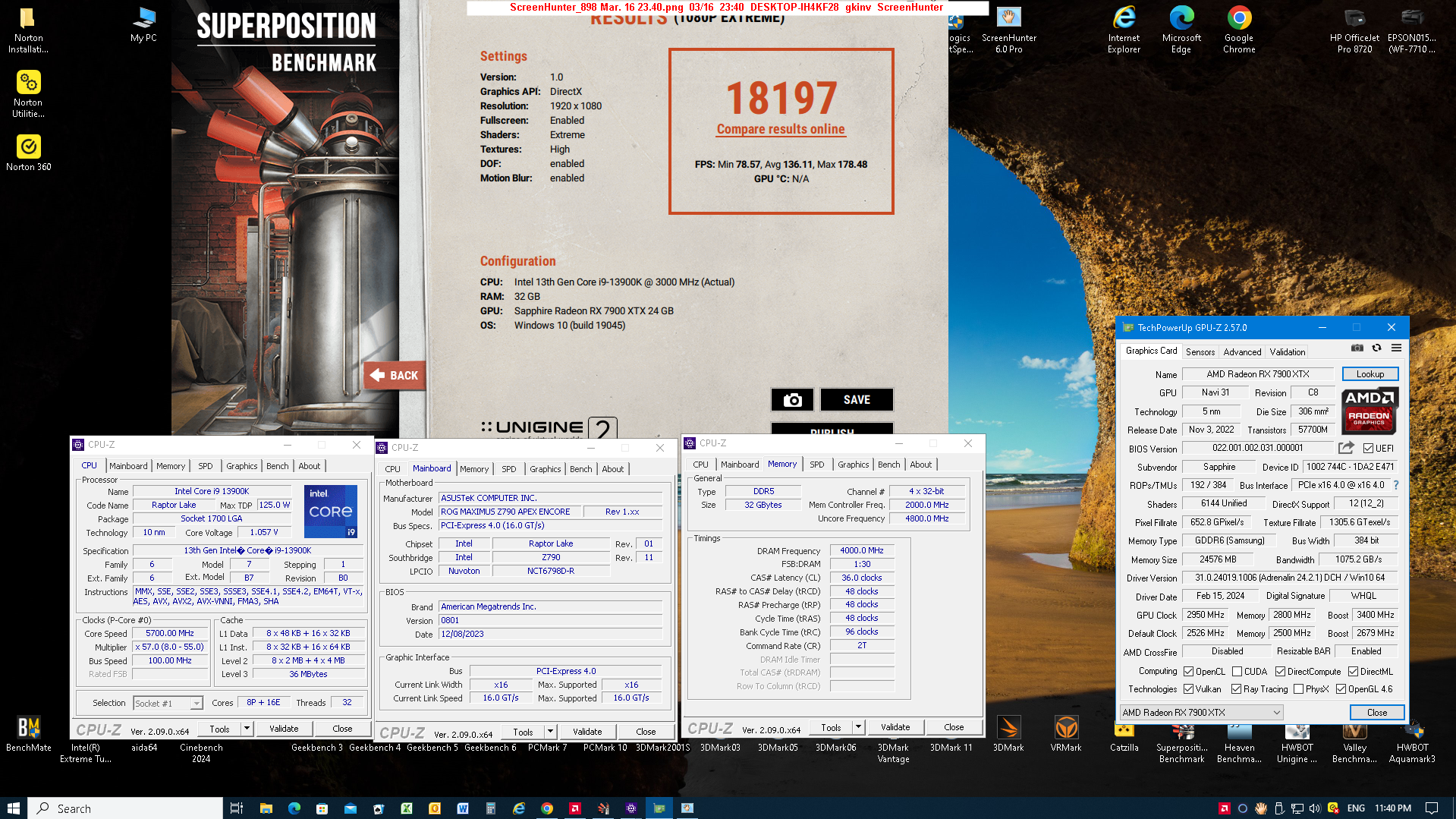Open the Norton 360 desktop icon
The width and height of the screenshot is (1456, 819).
pyautogui.click(x=29, y=153)
